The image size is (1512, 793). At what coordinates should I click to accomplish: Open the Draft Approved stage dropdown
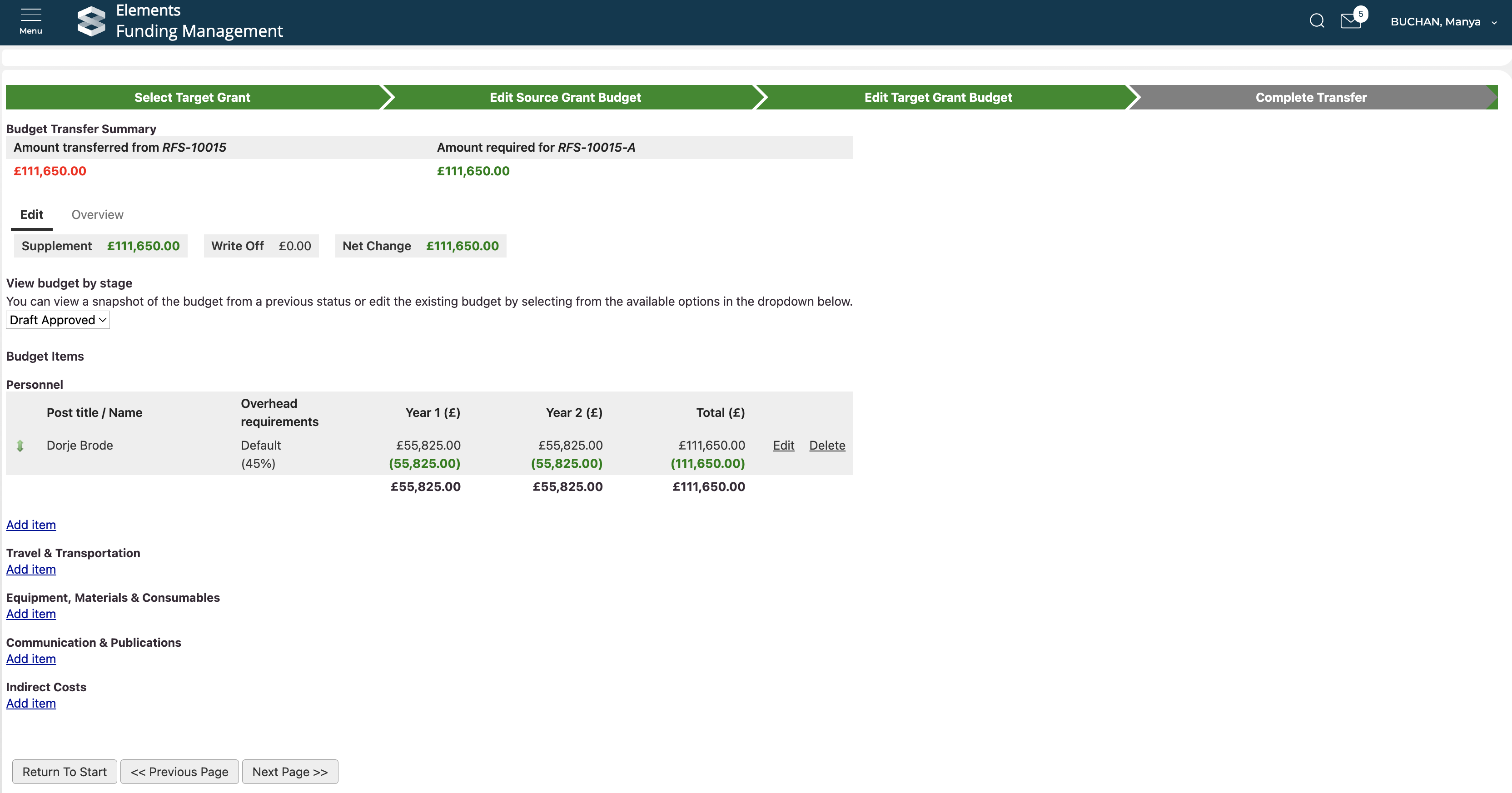pos(58,320)
